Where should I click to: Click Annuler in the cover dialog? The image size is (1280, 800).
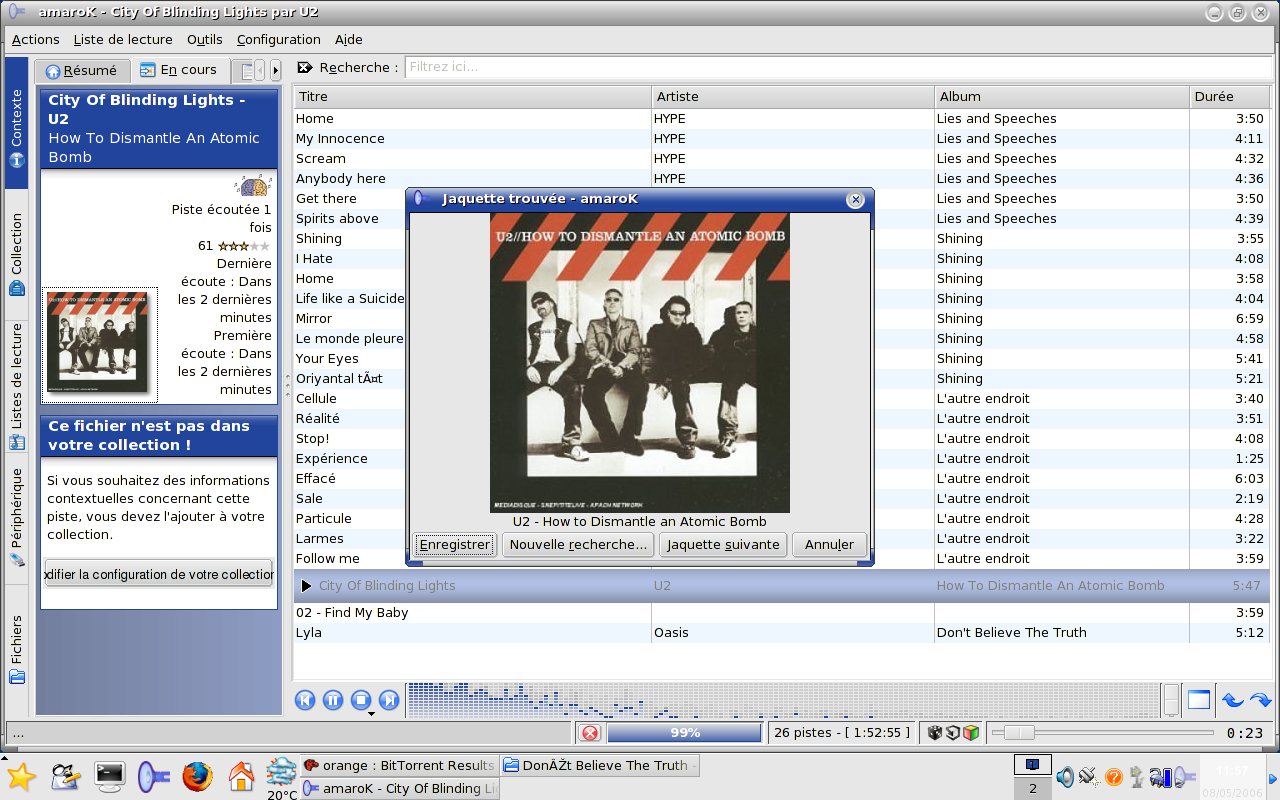[x=829, y=545]
